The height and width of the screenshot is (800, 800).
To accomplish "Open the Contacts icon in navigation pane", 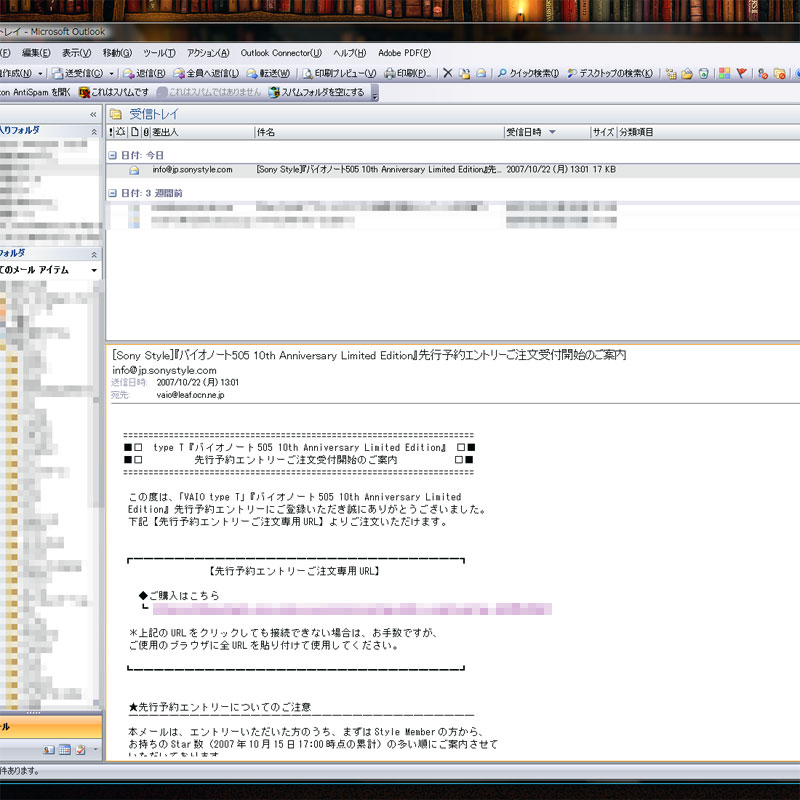I will click(48, 749).
